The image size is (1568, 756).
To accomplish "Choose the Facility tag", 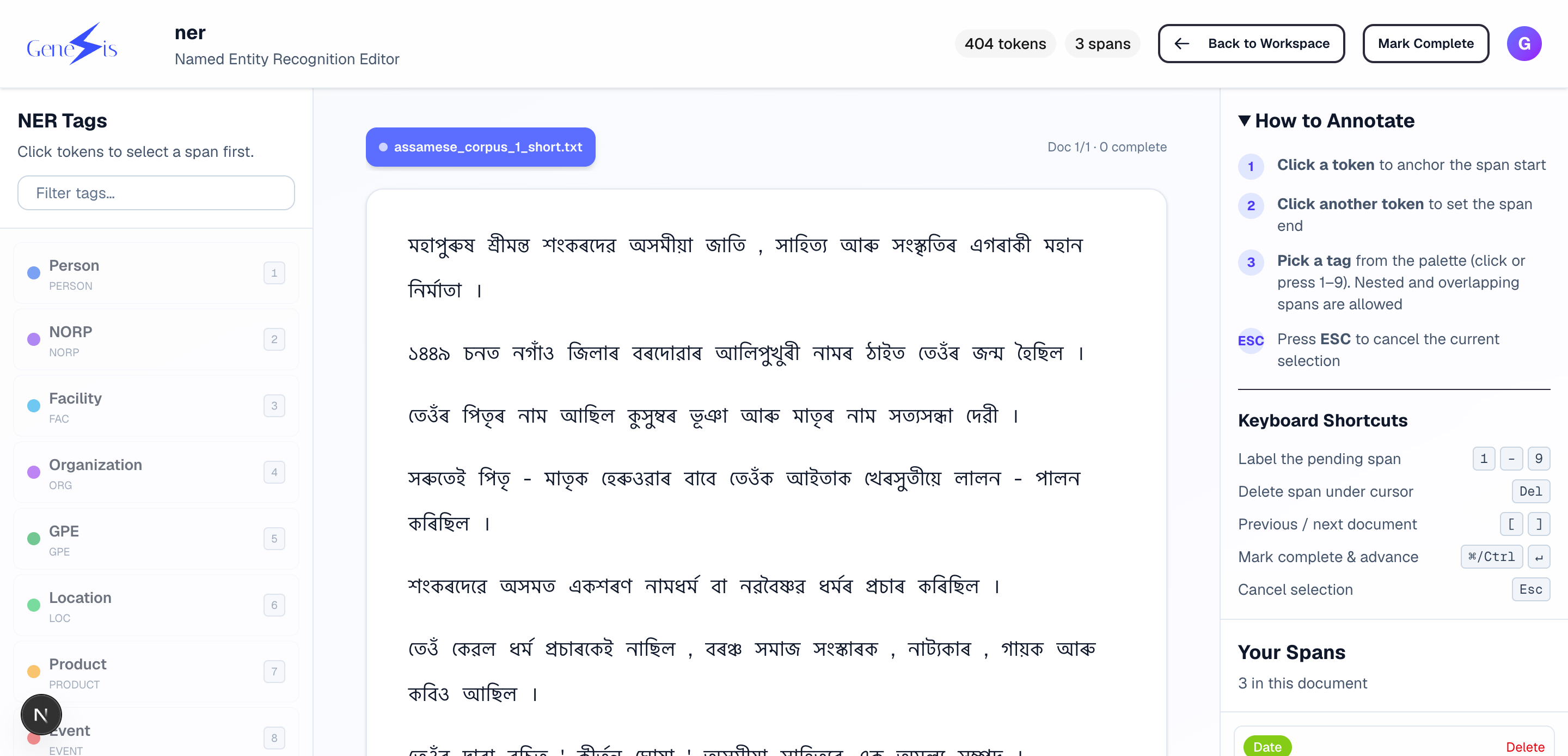I will [x=156, y=406].
